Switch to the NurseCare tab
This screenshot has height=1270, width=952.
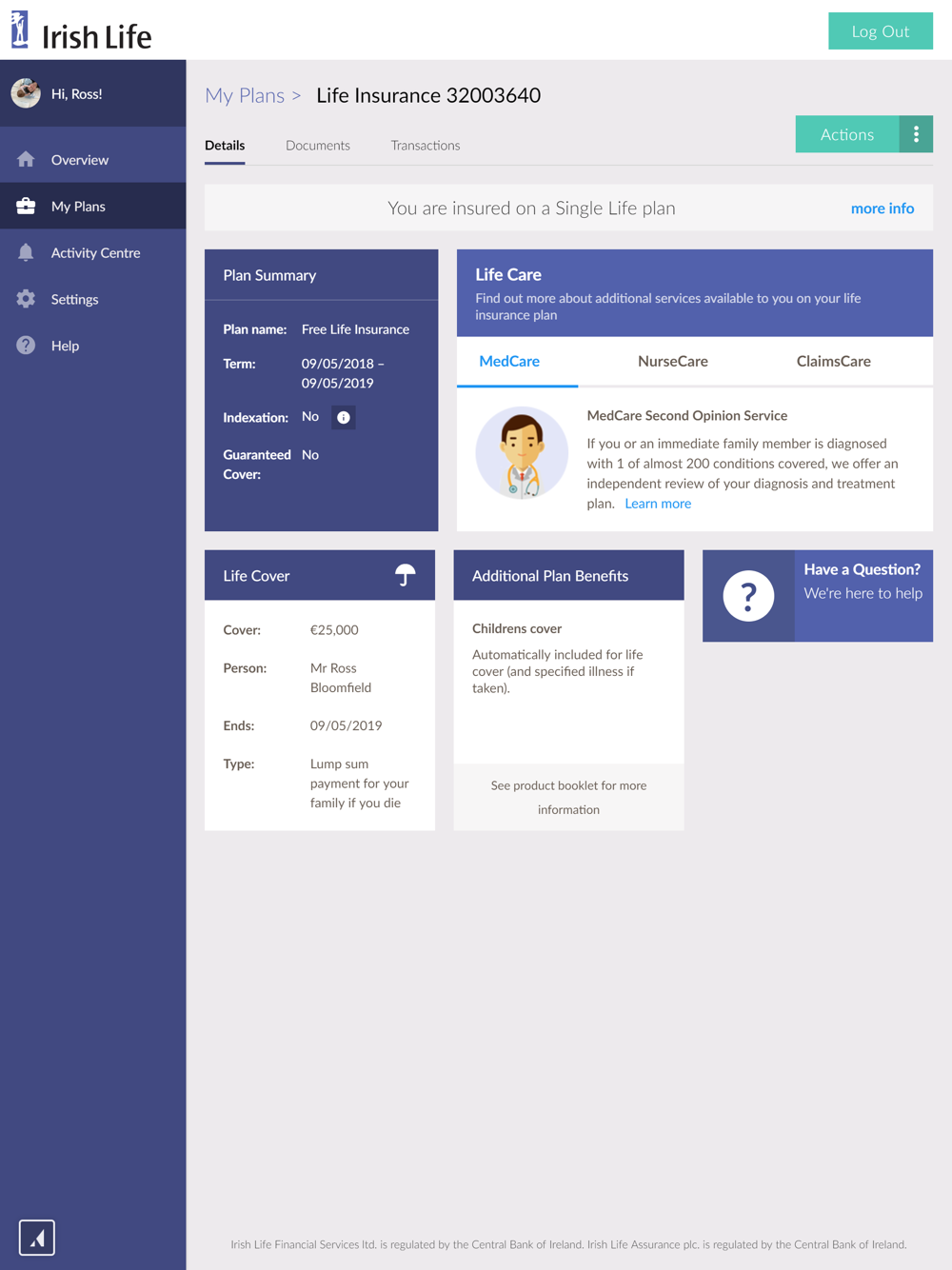tap(673, 362)
